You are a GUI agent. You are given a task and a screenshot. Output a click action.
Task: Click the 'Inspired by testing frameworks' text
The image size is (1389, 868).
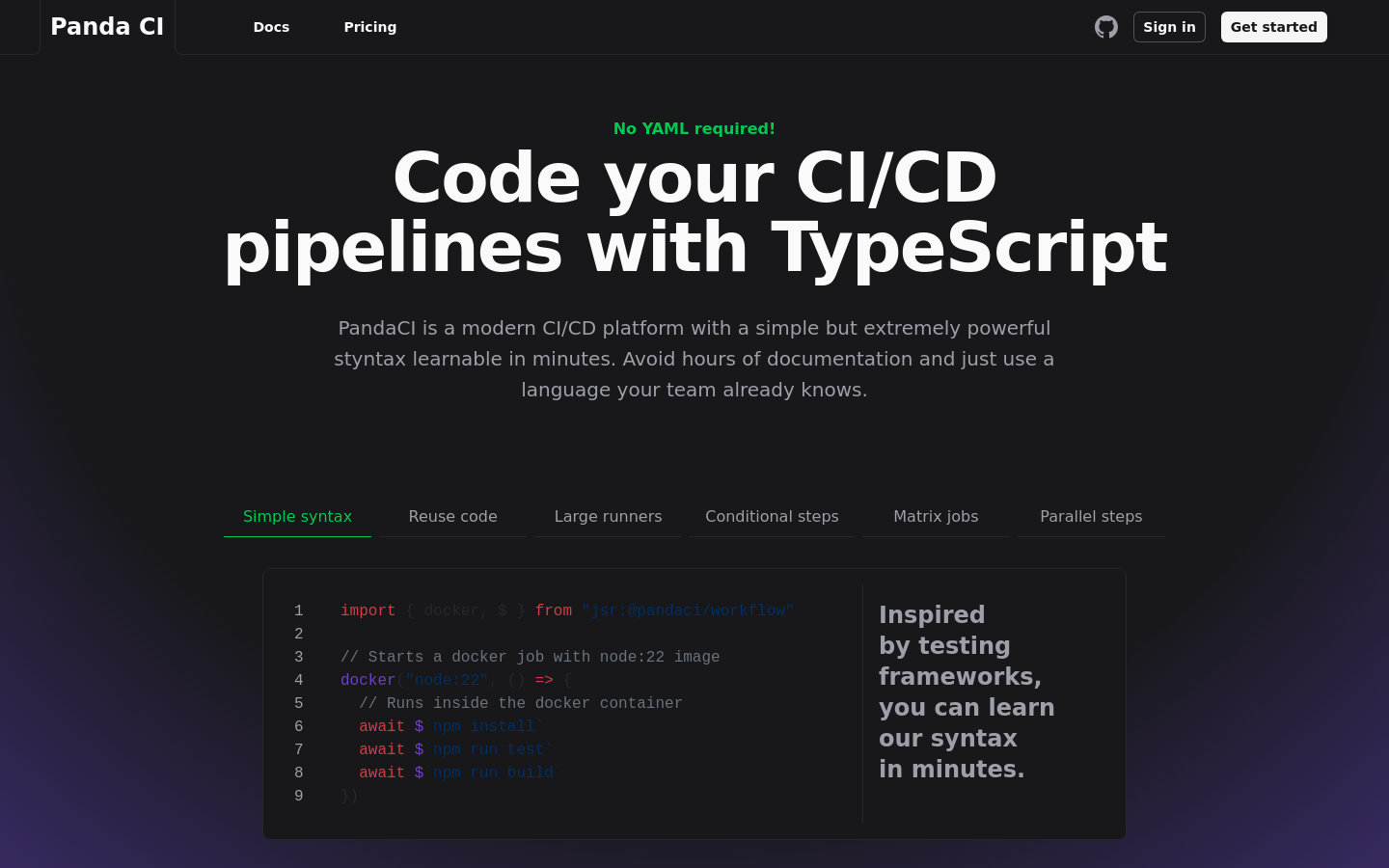[x=967, y=692]
